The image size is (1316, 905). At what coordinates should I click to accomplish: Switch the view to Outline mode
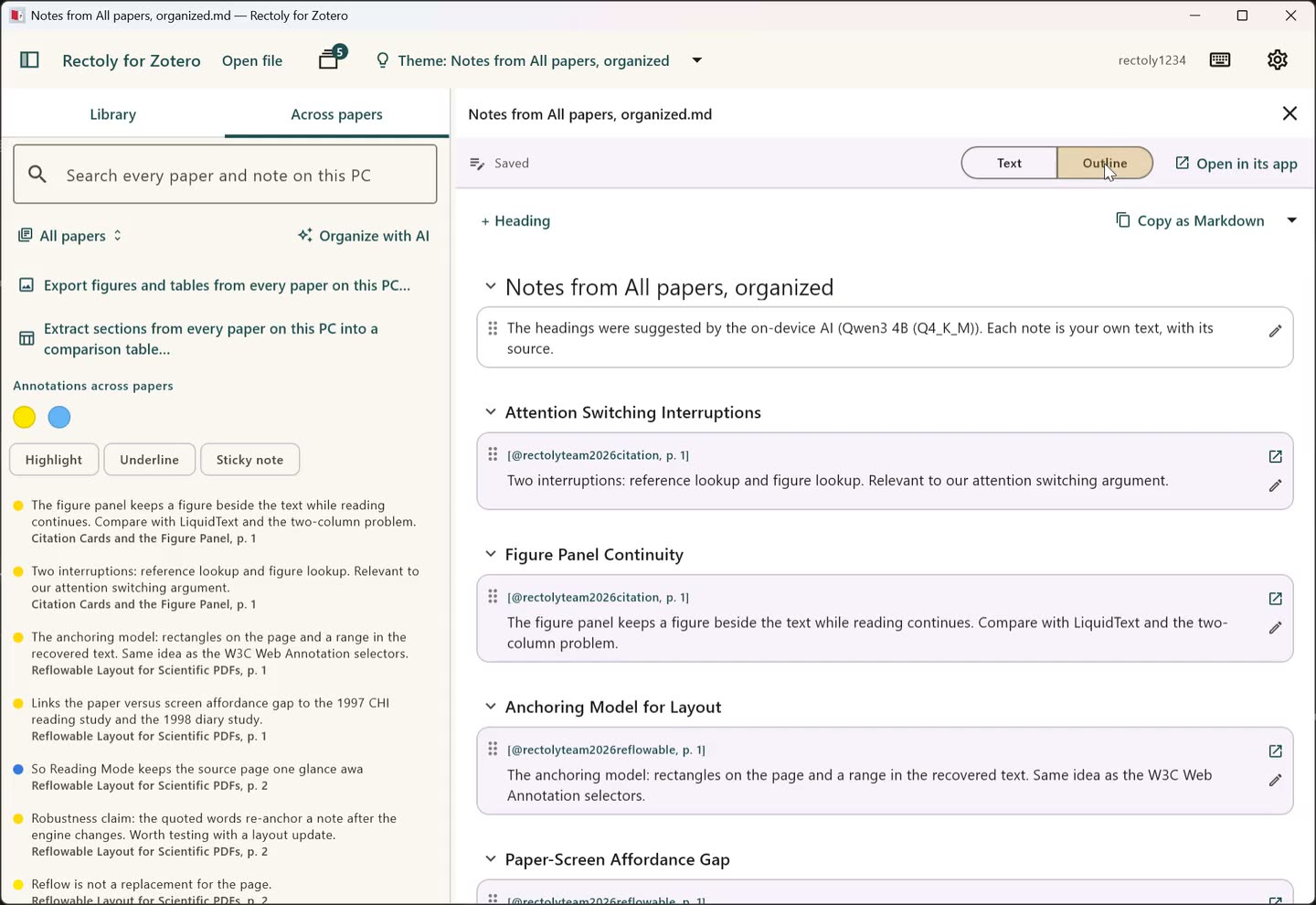(1105, 163)
